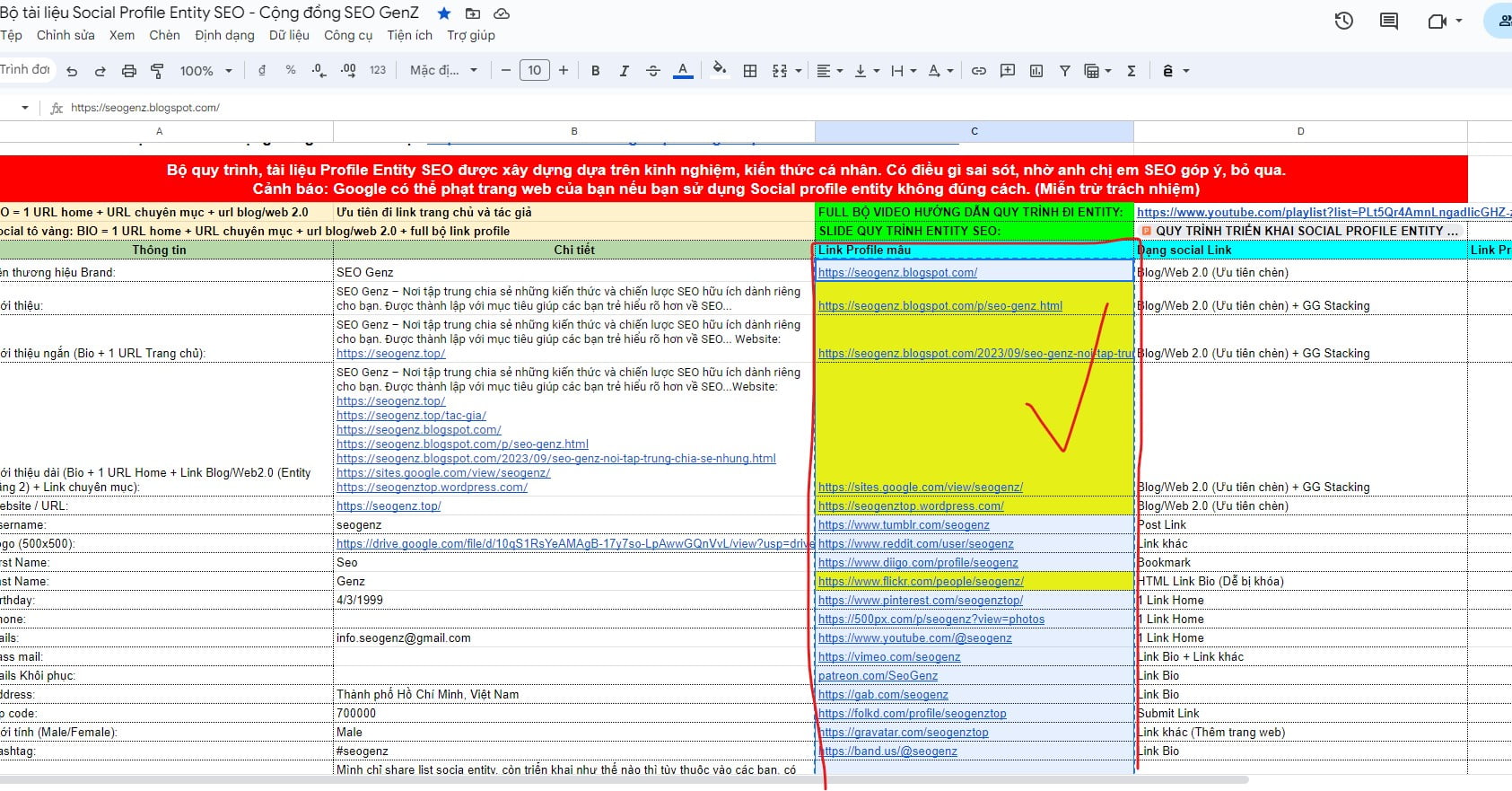The width and height of the screenshot is (1512, 791).
Task: Open horizontal align dropdown
Action: pos(830,71)
